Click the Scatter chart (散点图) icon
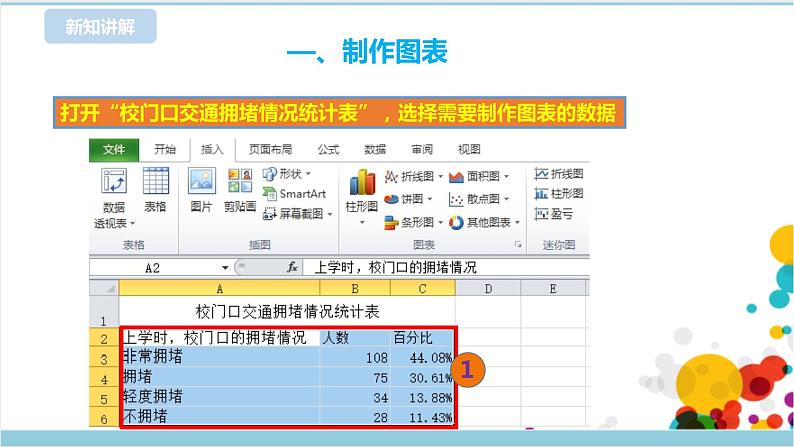The width and height of the screenshot is (794, 447). [x=456, y=199]
